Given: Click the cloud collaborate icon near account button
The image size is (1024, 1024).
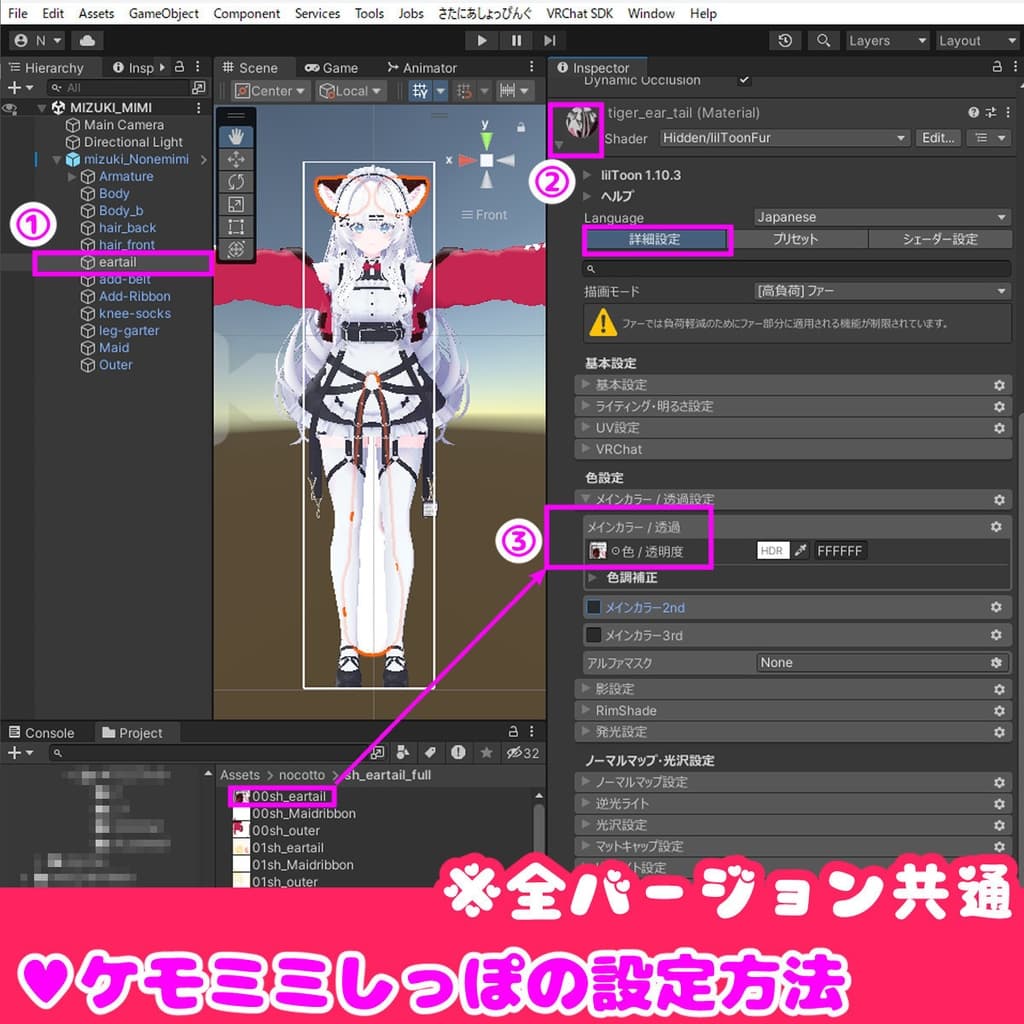Looking at the screenshot, I should point(85,39).
